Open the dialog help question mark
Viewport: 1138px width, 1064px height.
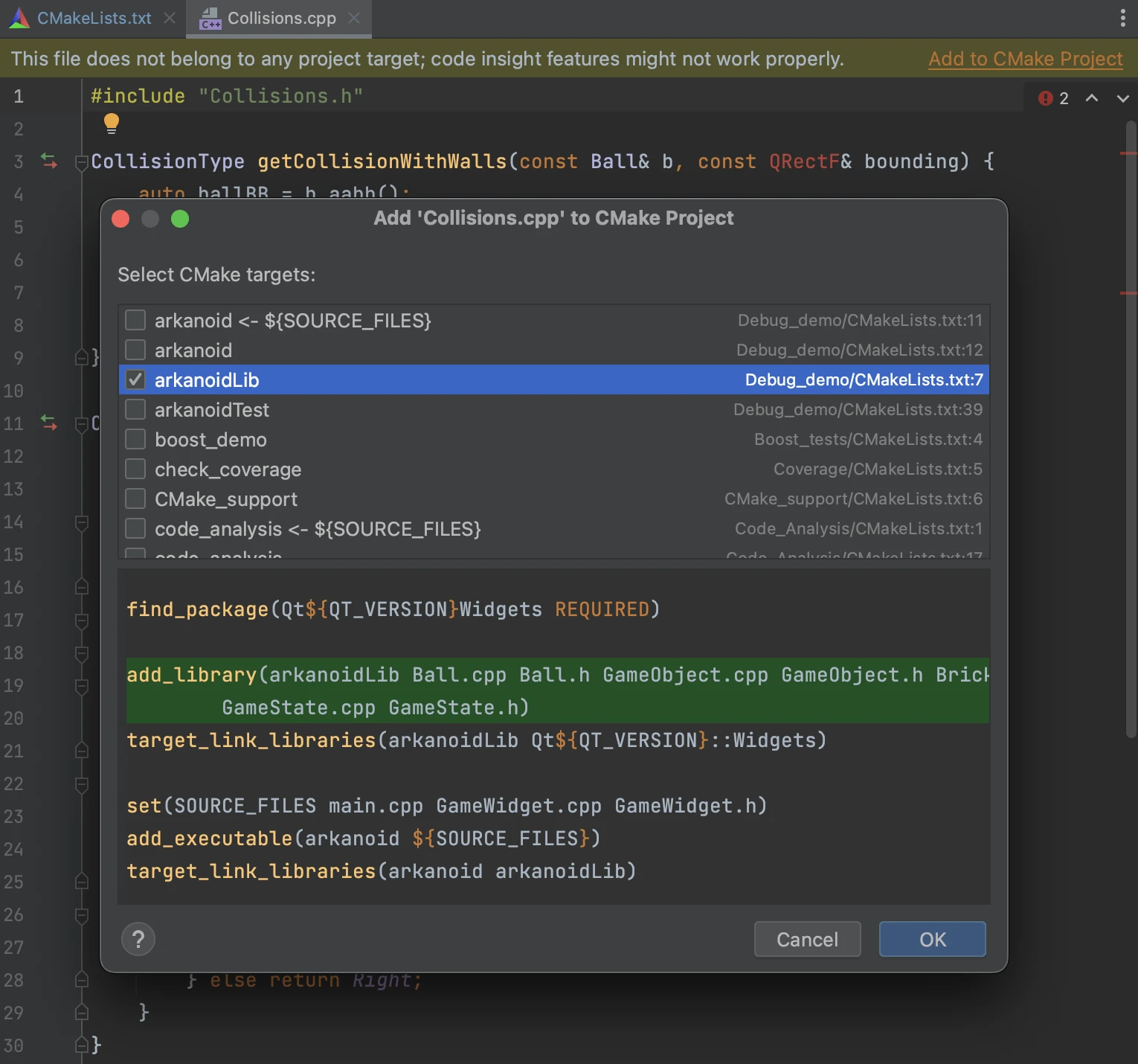tap(138, 939)
